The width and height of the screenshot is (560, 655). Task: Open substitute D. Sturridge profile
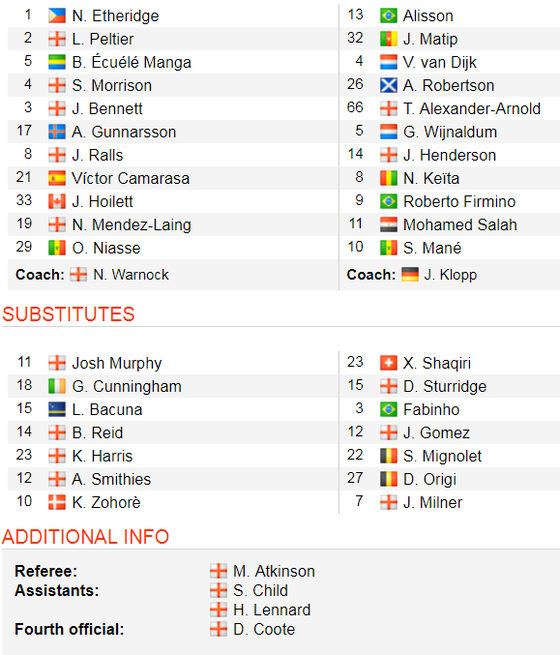(x=445, y=386)
